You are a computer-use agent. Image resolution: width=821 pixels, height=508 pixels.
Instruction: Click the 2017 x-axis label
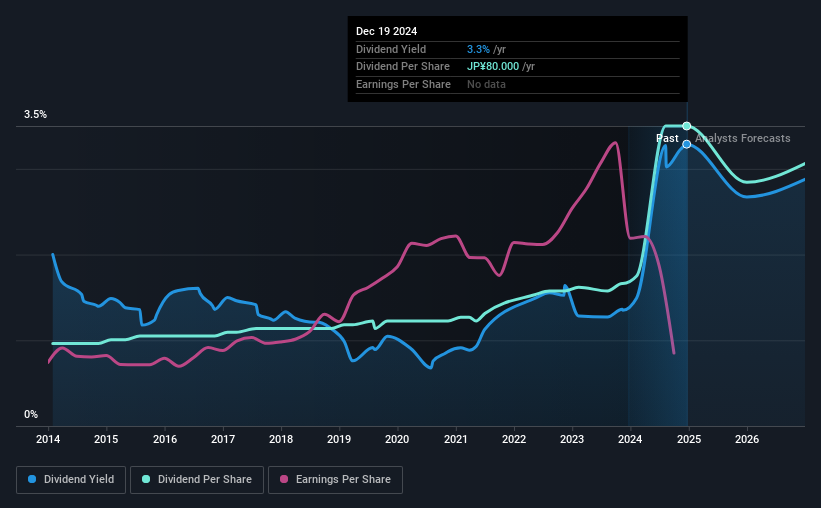tap(223, 439)
